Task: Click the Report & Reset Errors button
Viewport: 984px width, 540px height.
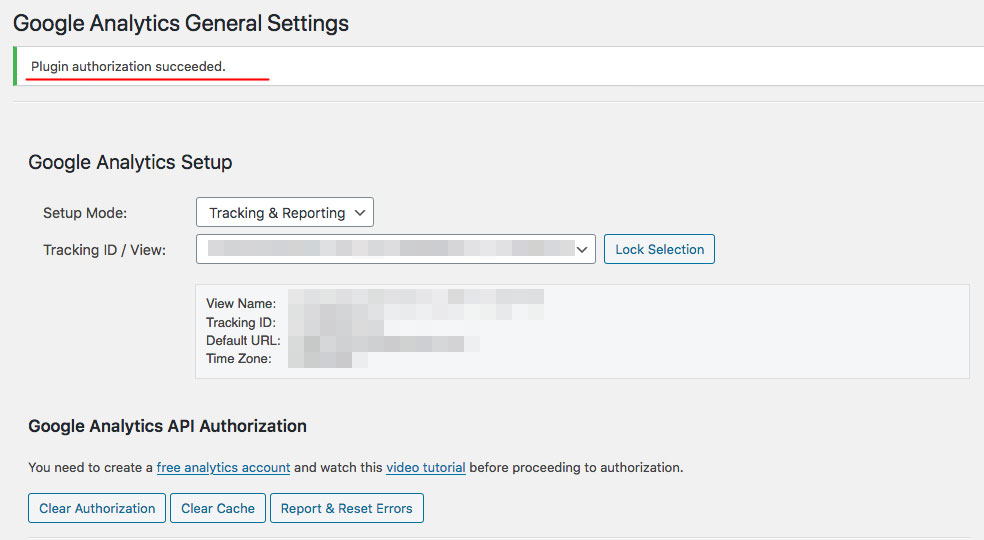Action: (x=346, y=508)
